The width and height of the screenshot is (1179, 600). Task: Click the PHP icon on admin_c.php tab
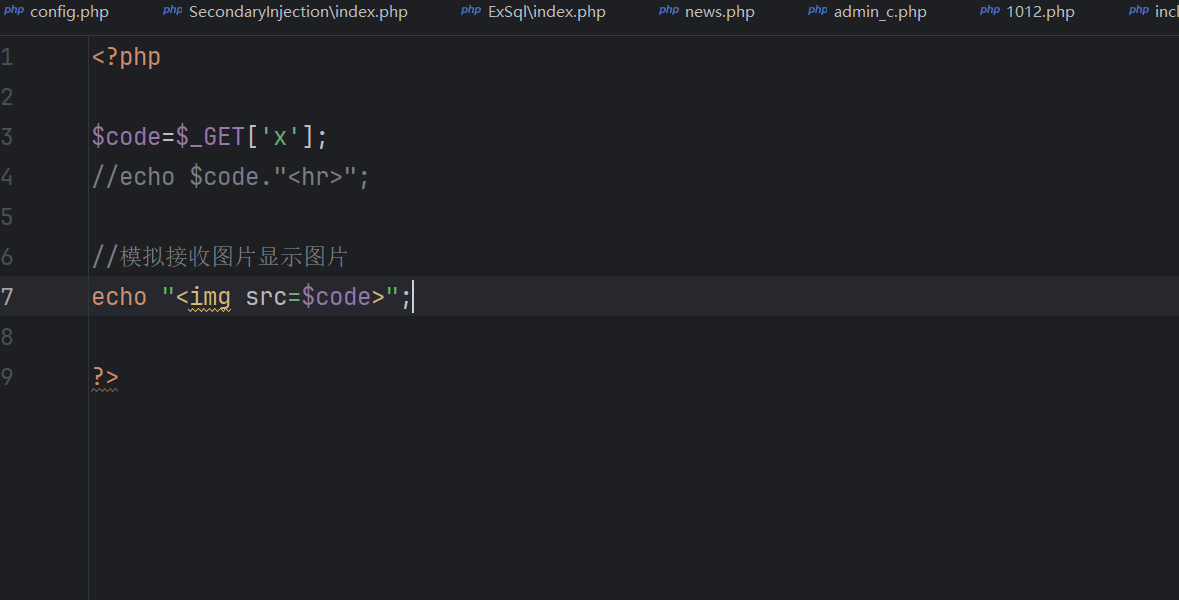(x=818, y=10)
